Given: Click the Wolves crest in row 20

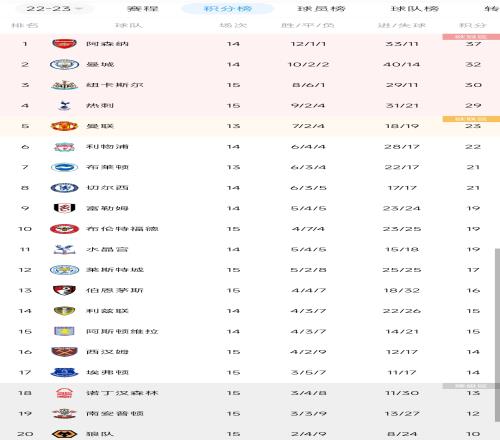Looking at the screenshot, I should 64,434.
